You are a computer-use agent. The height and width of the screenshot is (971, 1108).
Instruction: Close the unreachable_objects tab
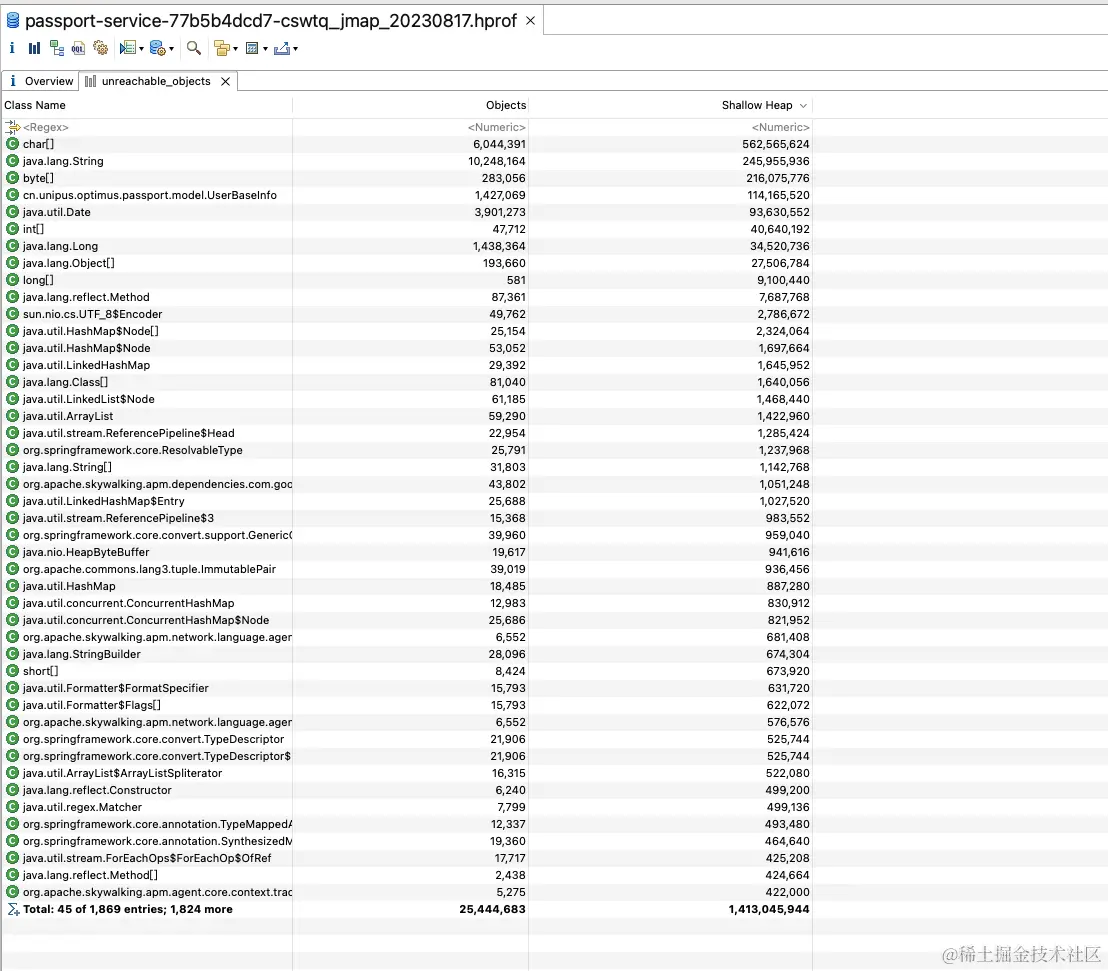click(x=225, y=81)
